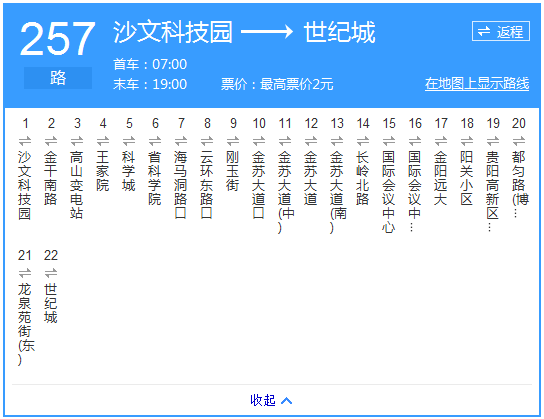Click the transfer icon above stop 云环东路口
This screenshot has width=544, height=419.
pyautogui.click(x=207, y=141)
